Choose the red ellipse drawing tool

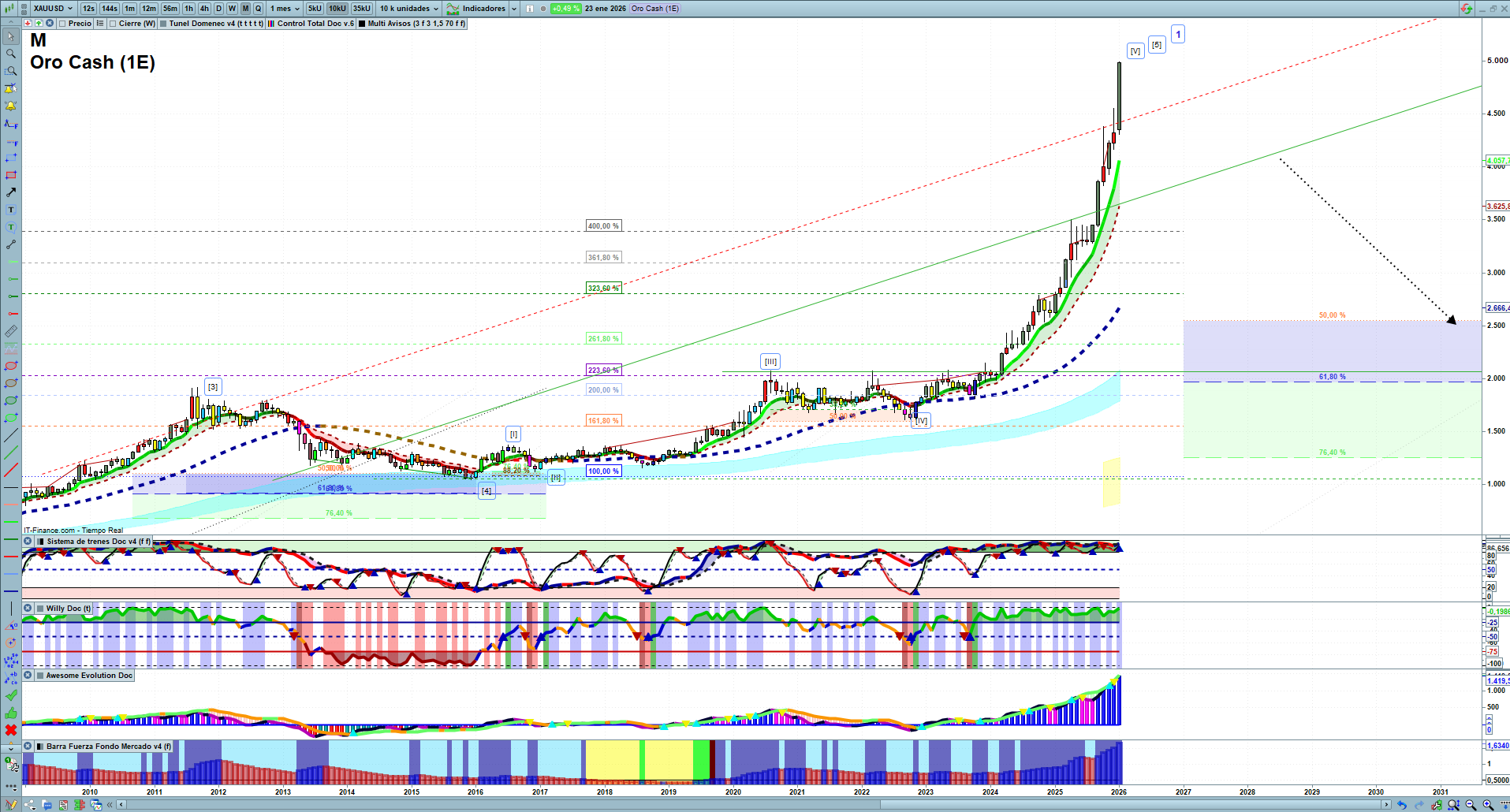pyautogui.click(x=11, y=366)
